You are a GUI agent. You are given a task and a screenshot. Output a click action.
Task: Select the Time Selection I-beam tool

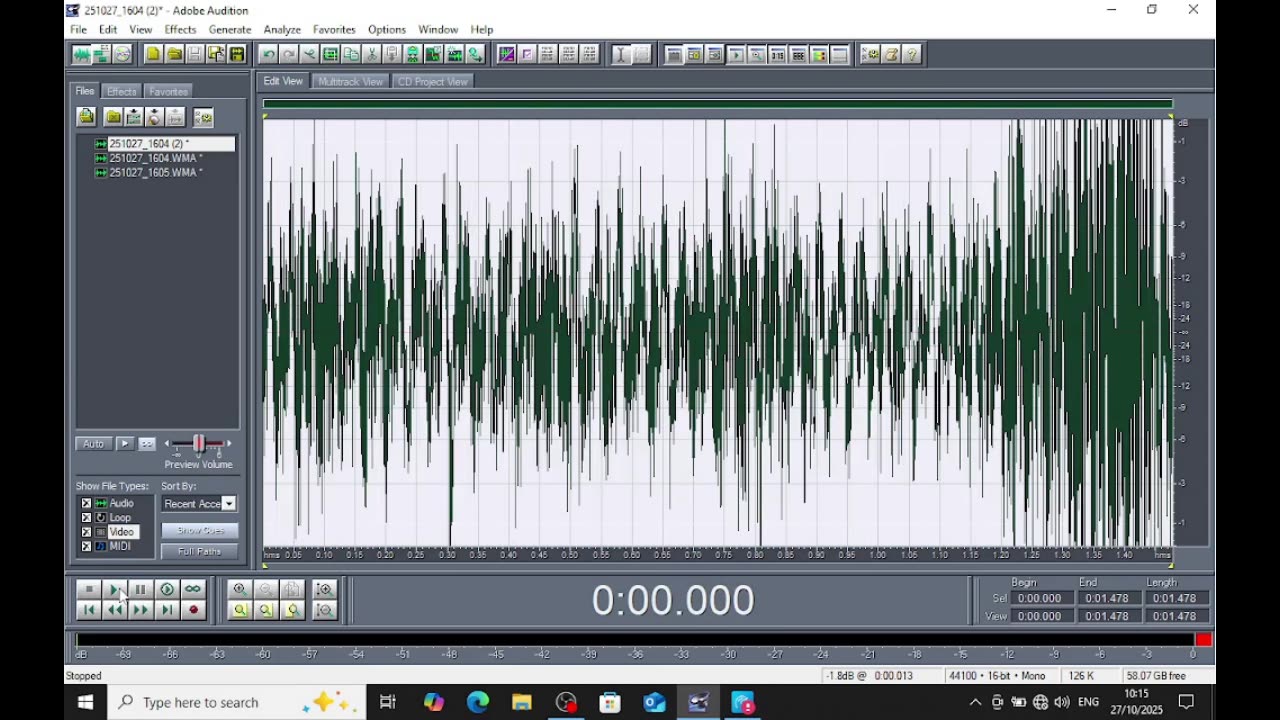(x=620, y=54)
